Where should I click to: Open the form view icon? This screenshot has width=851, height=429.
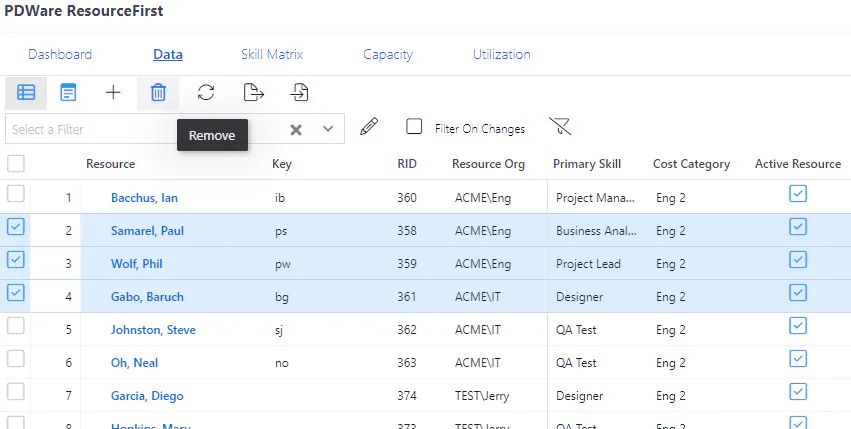pyautogui.click(x=68, y=93)
